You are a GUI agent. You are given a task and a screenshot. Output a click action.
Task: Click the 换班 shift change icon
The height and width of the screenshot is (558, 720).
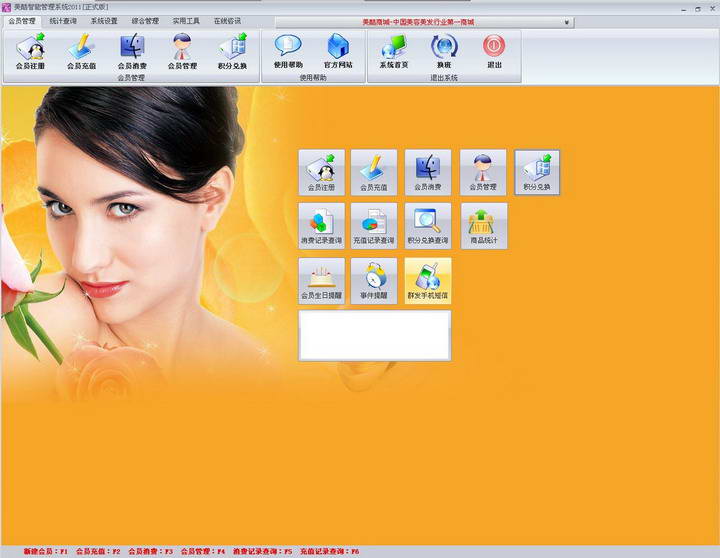point(444,51)
